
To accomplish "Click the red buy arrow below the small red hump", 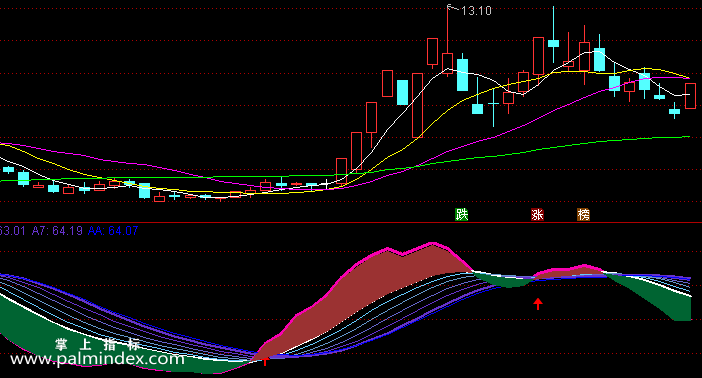I will [538, 304].
